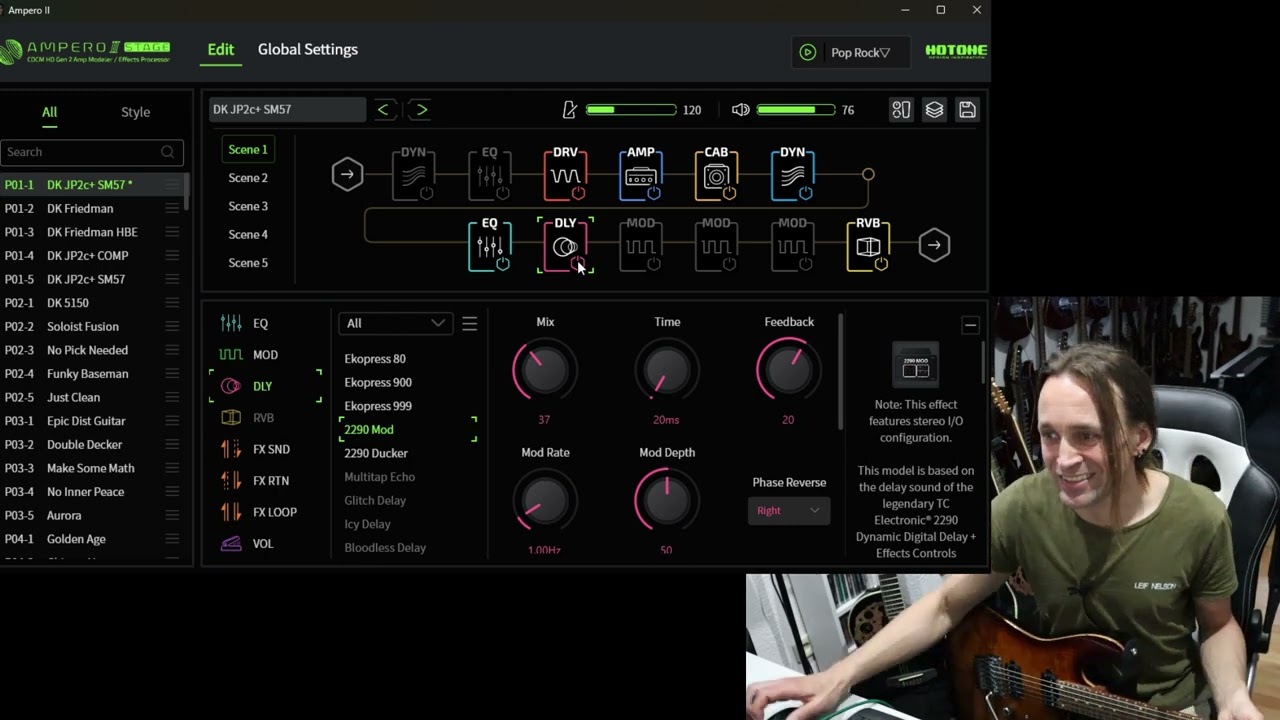Save patch with the floppy disk icon
The height and width of the screenshot is (720, 1280).
(967, 110)
